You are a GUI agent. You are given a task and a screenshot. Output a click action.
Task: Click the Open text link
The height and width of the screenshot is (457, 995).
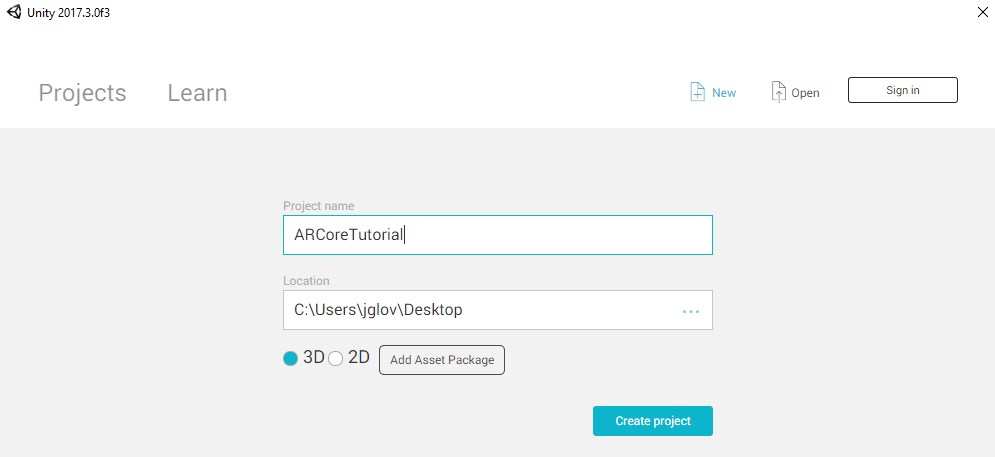pos(805,93)
